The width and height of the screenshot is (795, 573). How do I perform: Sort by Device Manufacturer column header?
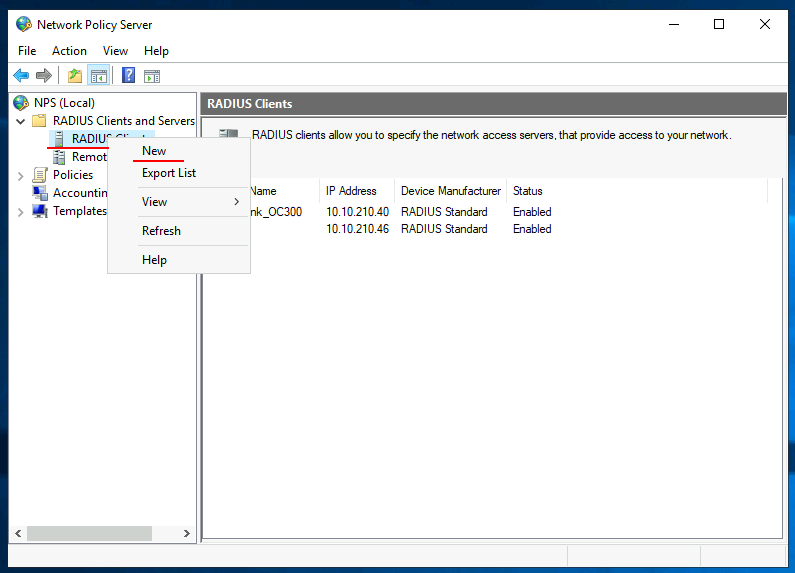[450, 191]
